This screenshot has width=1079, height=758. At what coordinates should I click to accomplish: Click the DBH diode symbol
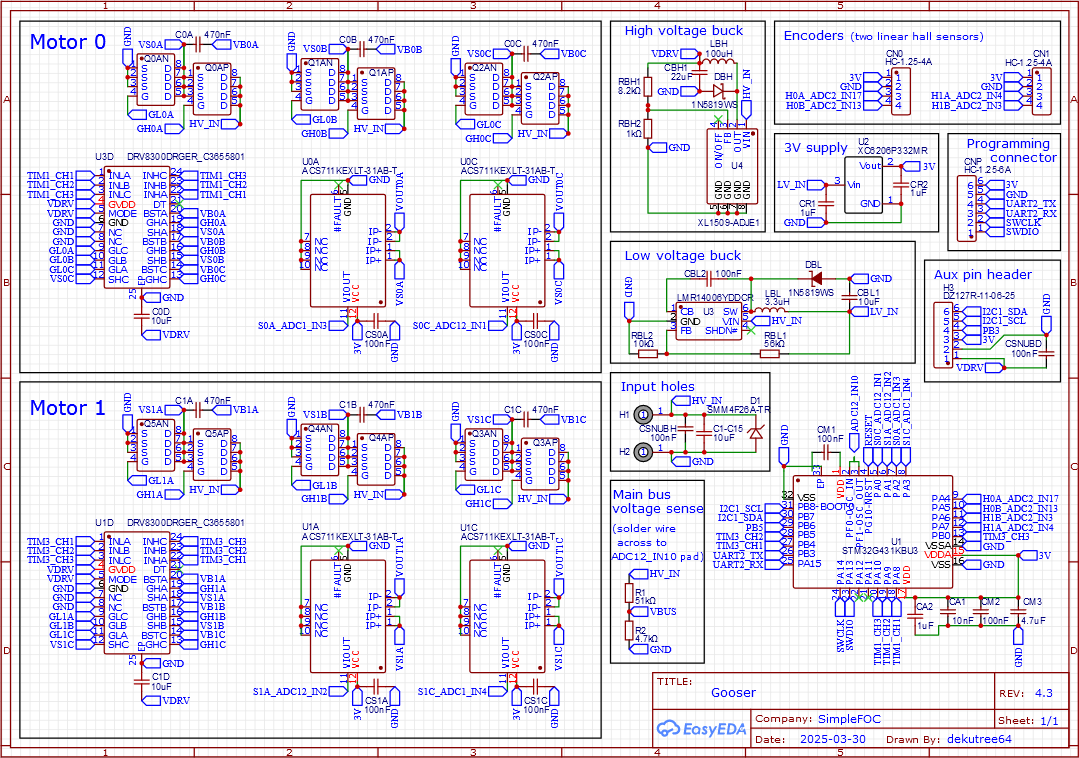[x=719, y=90]
